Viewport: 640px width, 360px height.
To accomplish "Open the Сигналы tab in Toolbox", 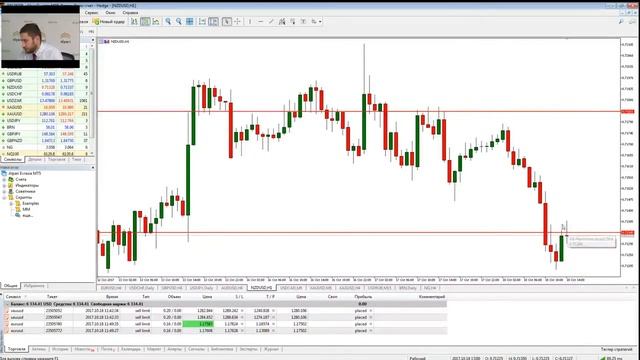I will coord(196,349).
